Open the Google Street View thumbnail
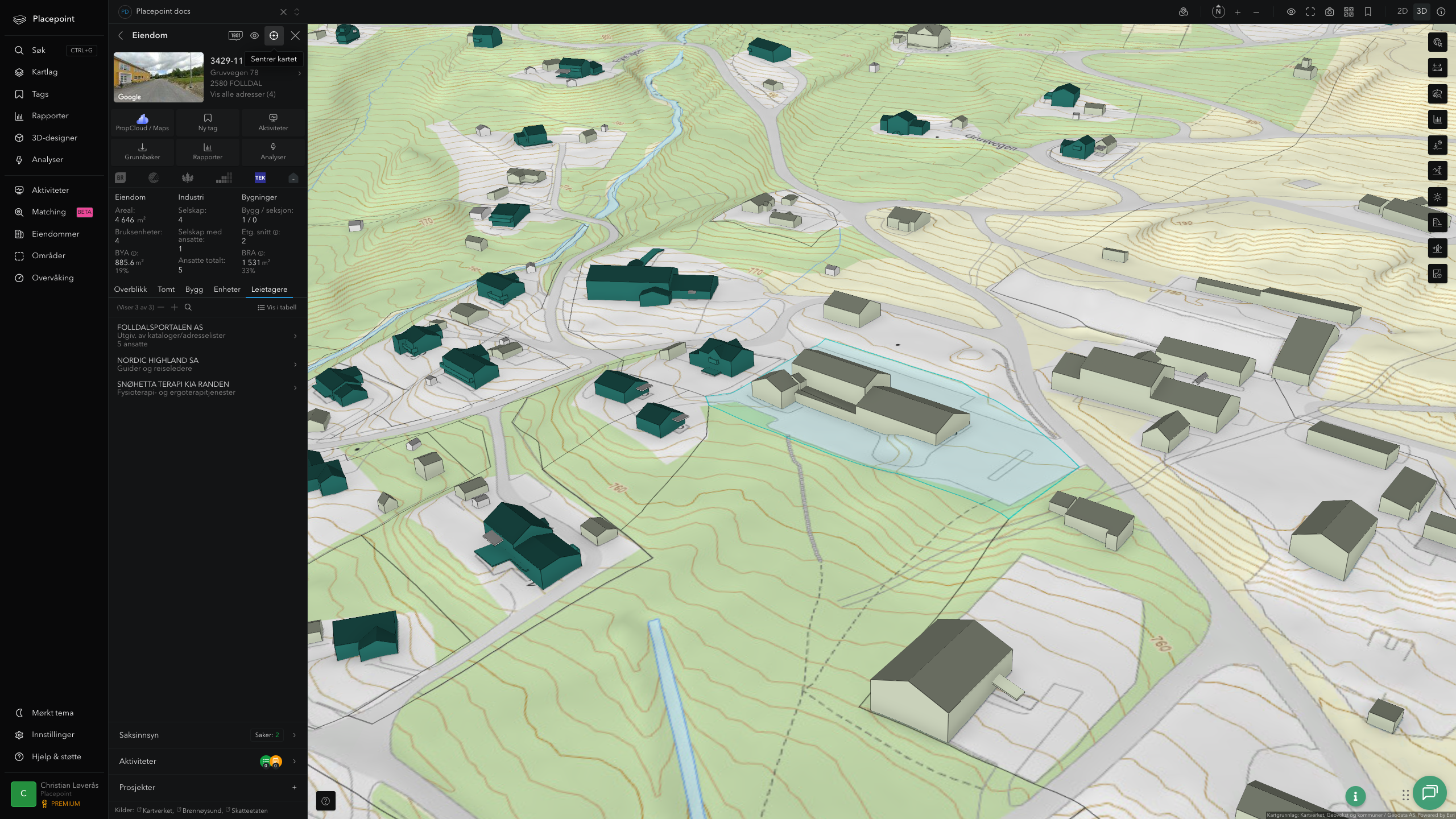This screenshot has width=1456, height=819. pos(159,77)
